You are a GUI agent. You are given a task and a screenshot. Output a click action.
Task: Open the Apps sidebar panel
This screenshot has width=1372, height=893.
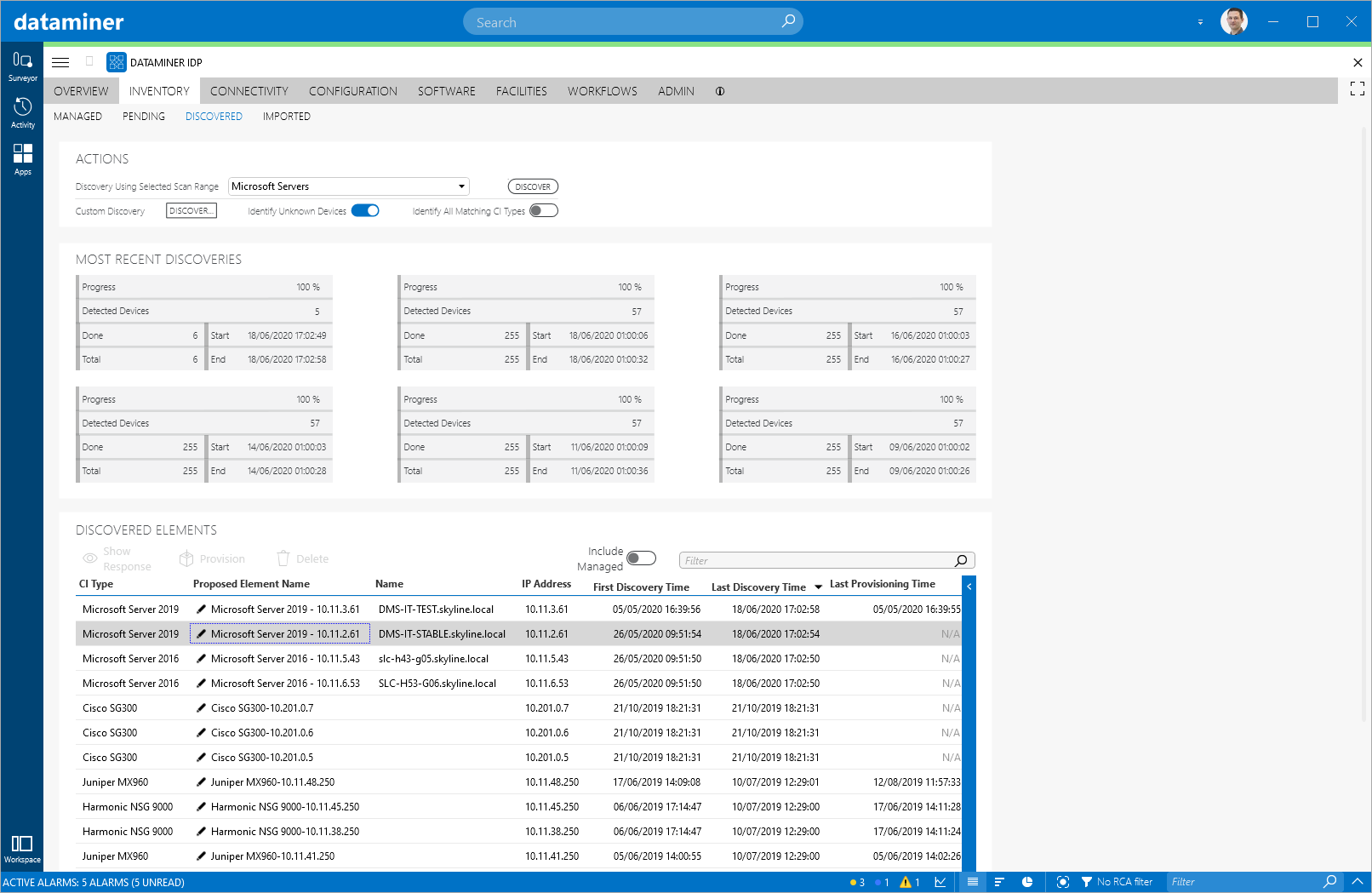(22, 159)
